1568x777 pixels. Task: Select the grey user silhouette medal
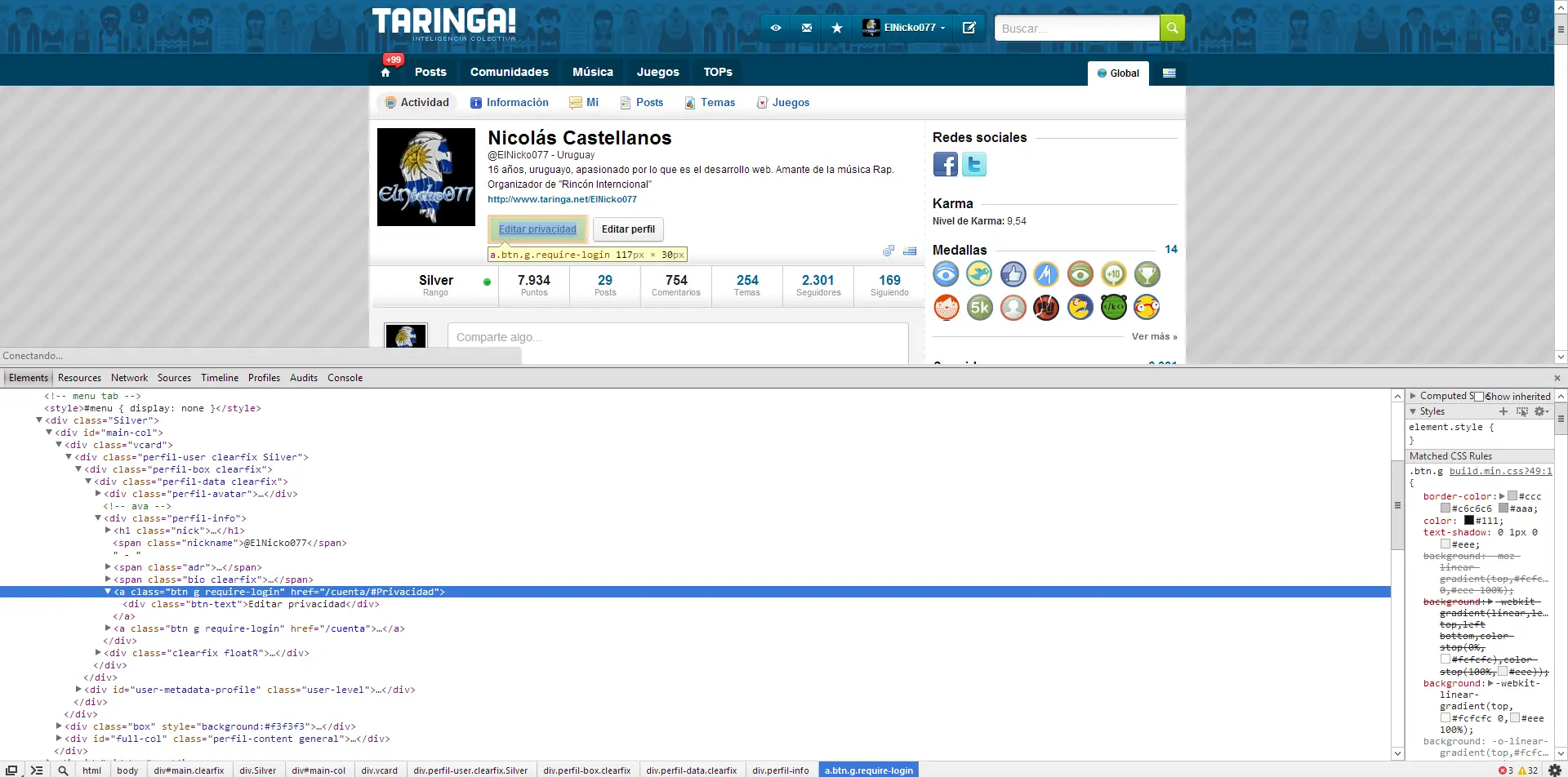[x=1013, y=308]
